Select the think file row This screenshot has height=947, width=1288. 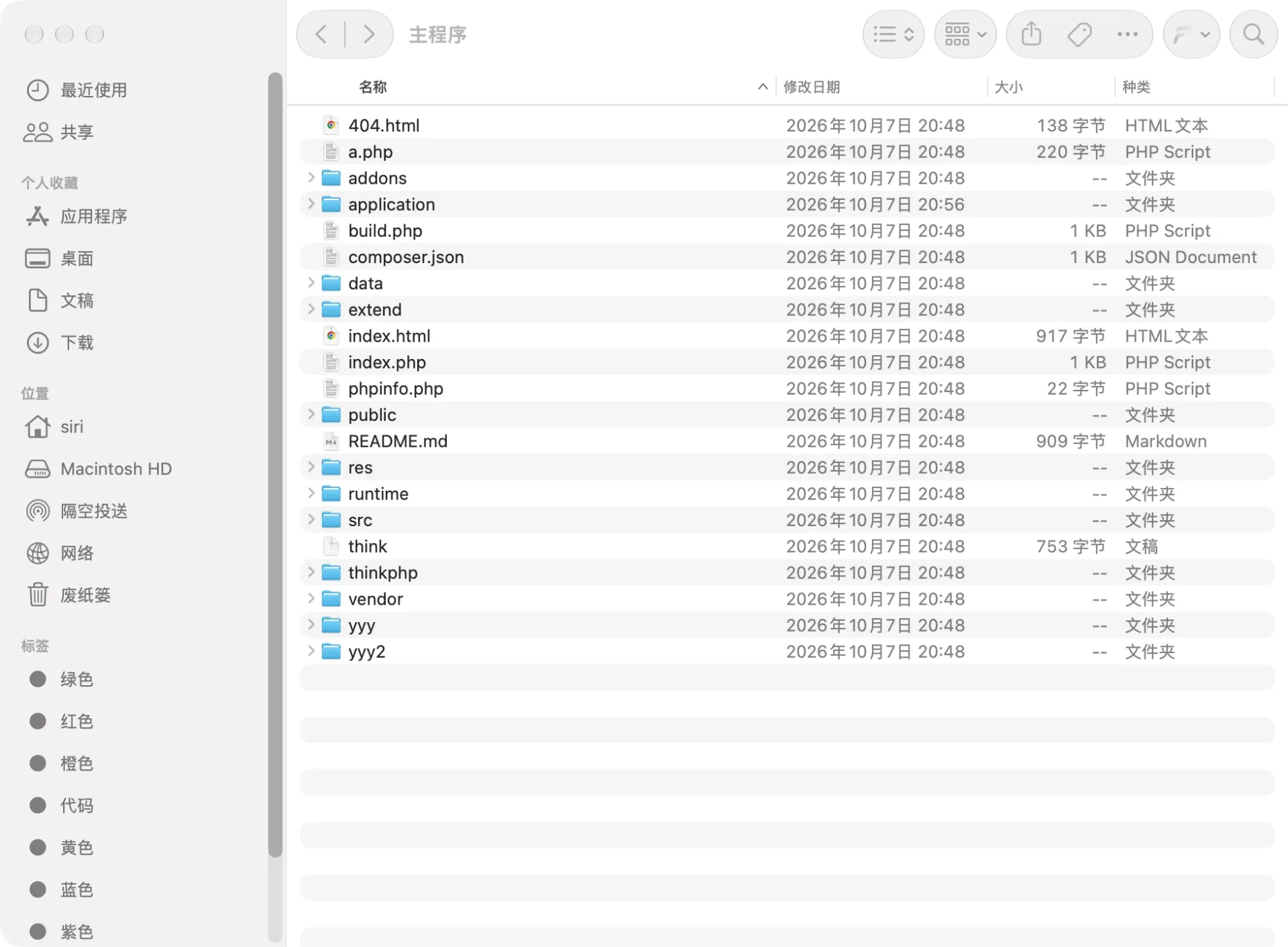point(786,546)
